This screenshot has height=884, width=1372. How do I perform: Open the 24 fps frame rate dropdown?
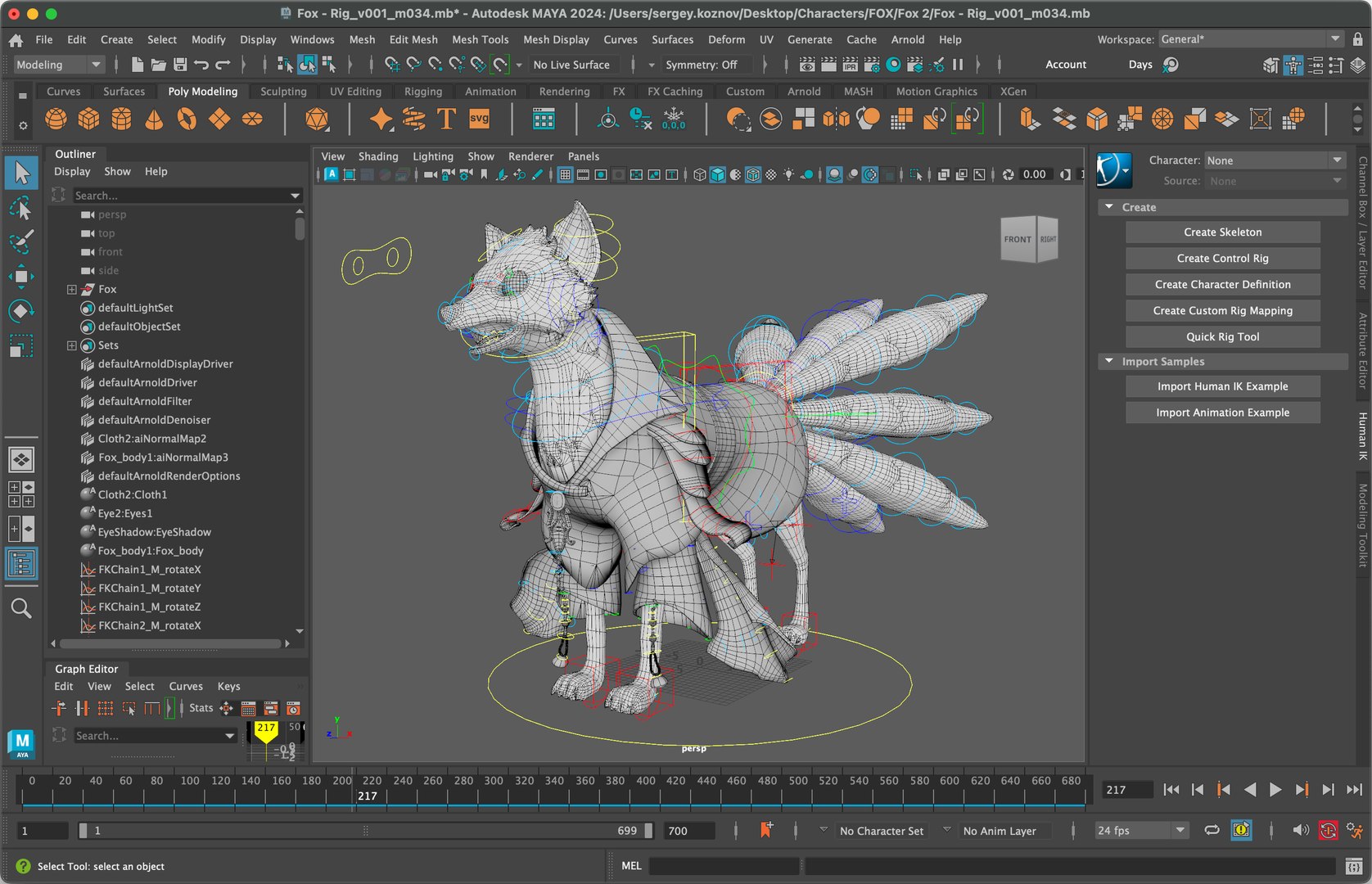(1142, 831)
